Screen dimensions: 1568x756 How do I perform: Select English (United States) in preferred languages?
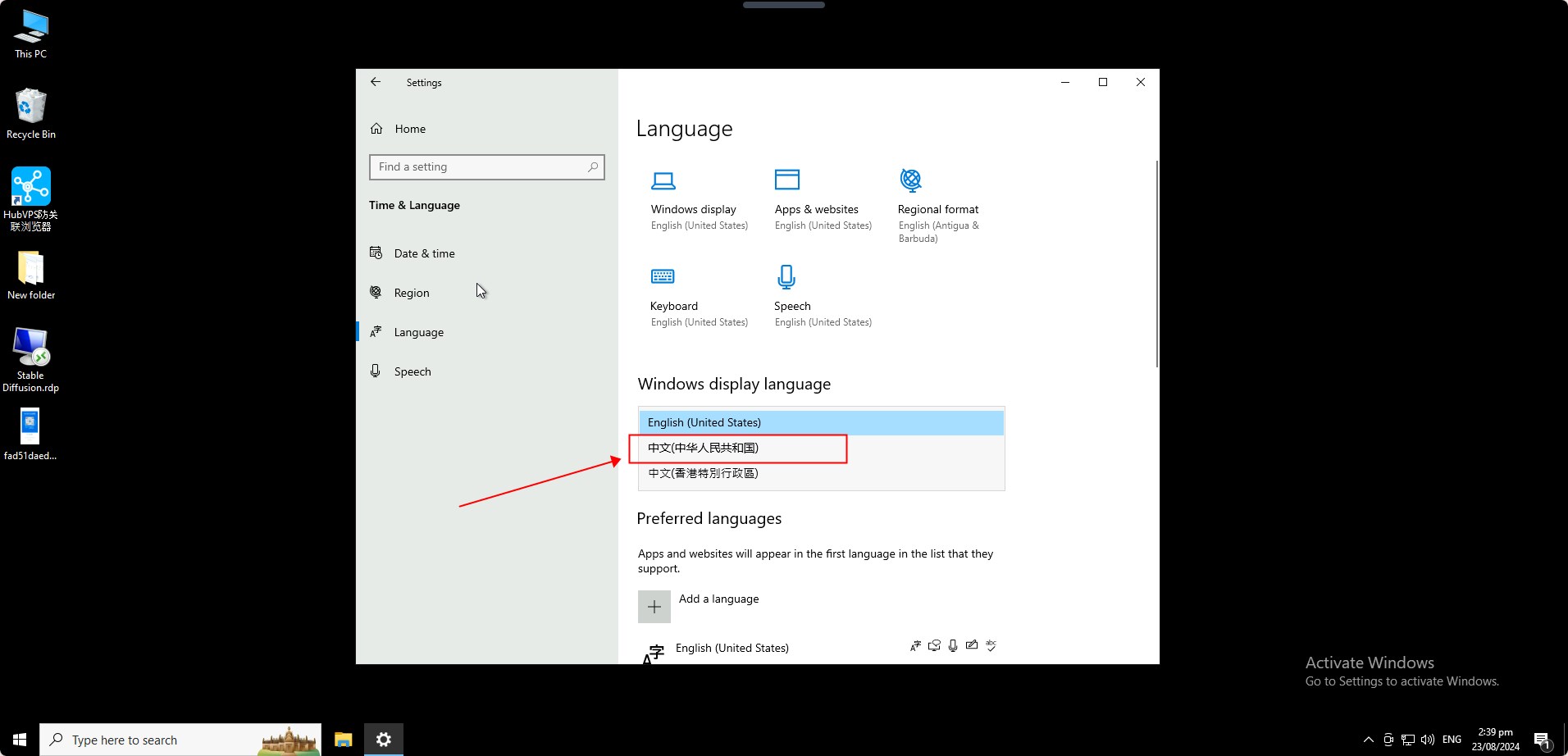[732, 648]
